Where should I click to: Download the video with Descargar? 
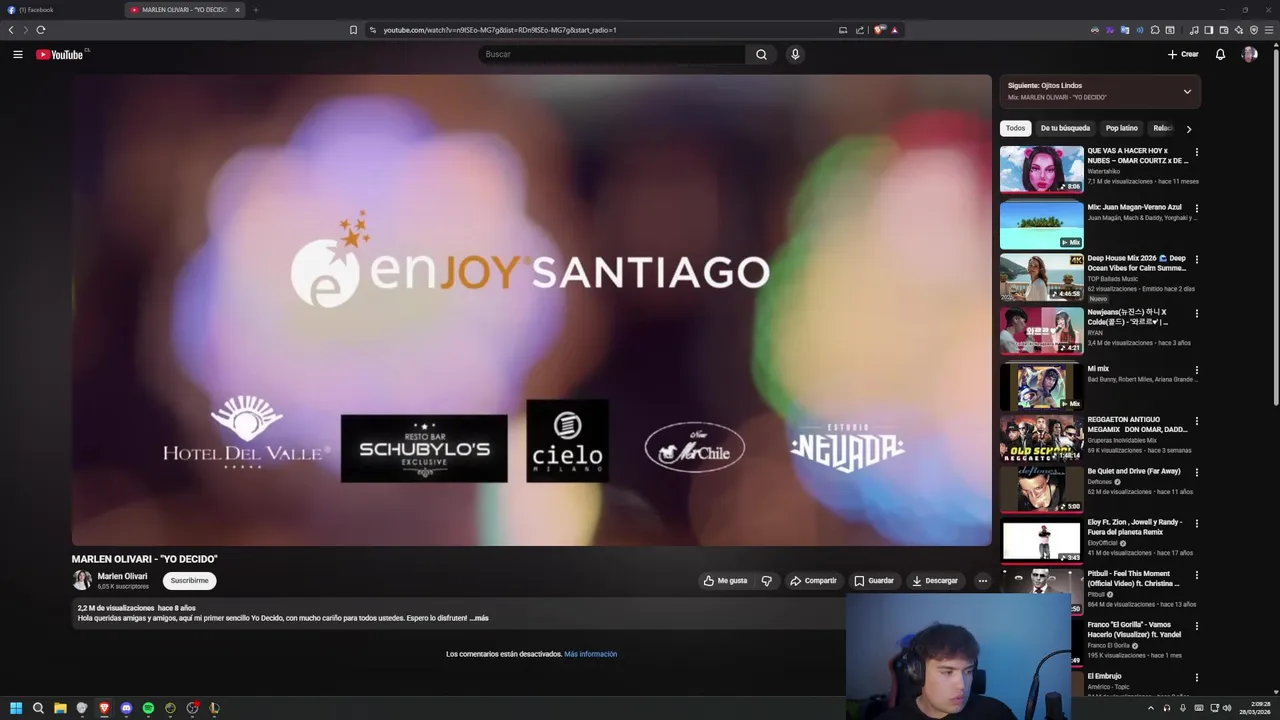pyautogui.click(x=935, y=580)
